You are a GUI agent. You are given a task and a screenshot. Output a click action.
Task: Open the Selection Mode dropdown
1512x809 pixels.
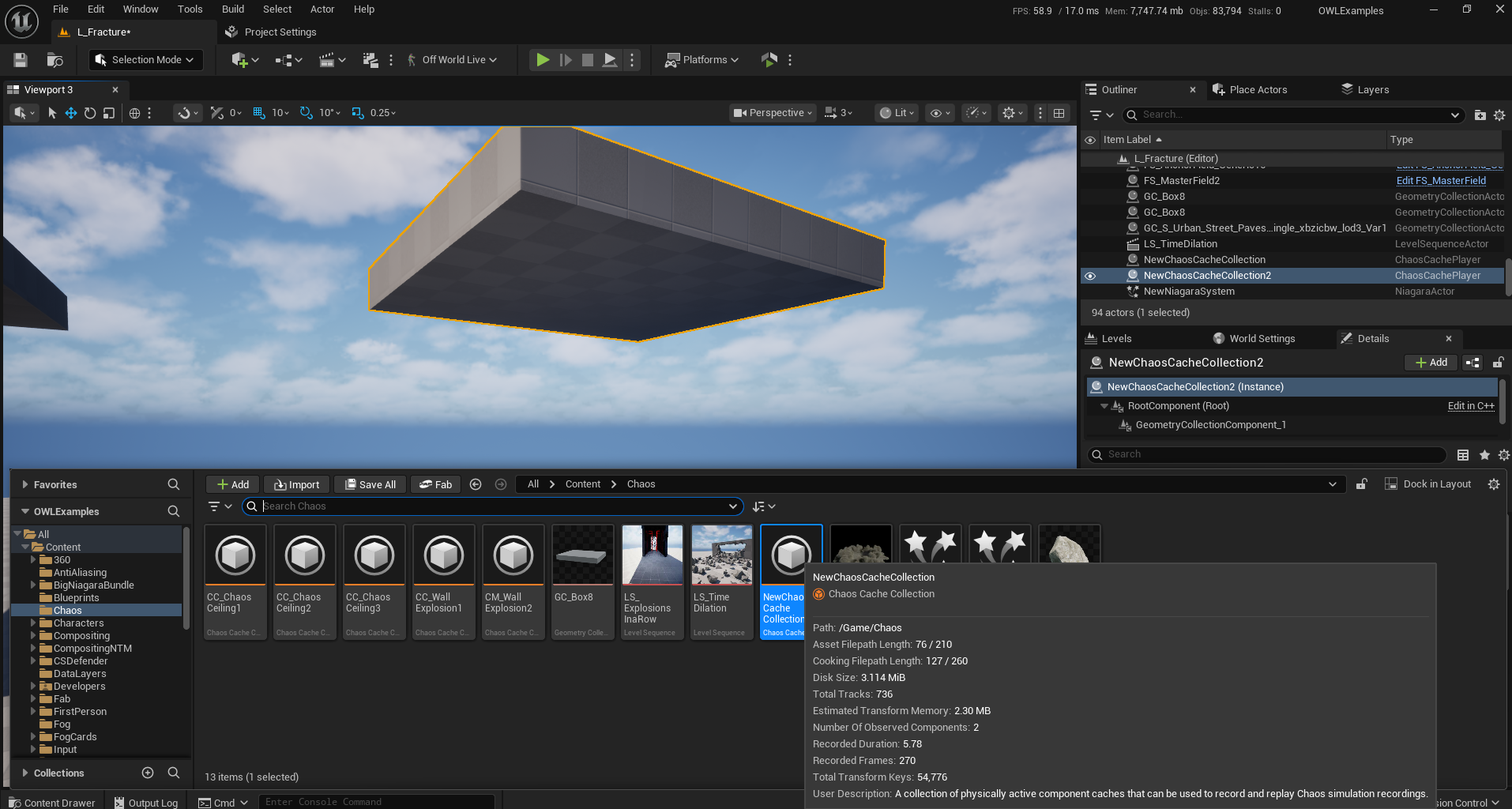click(145, 60)
